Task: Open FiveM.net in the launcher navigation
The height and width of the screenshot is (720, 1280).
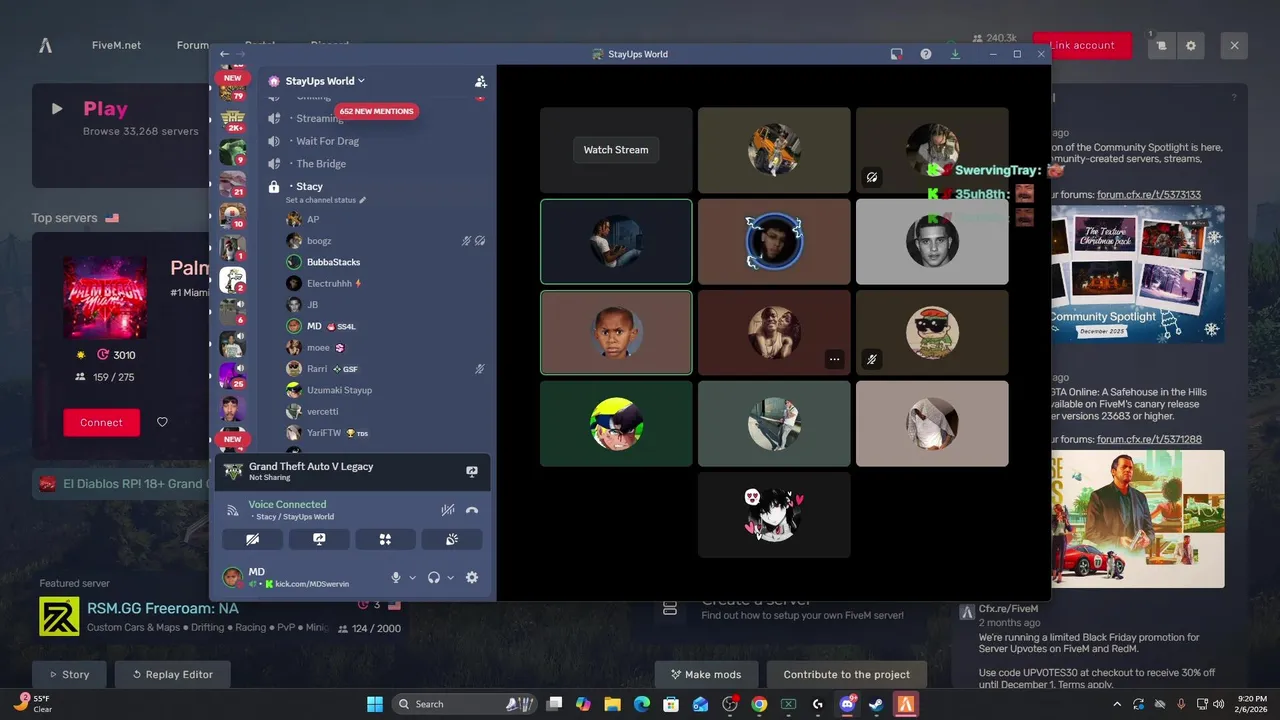Action: click(116, 45)
